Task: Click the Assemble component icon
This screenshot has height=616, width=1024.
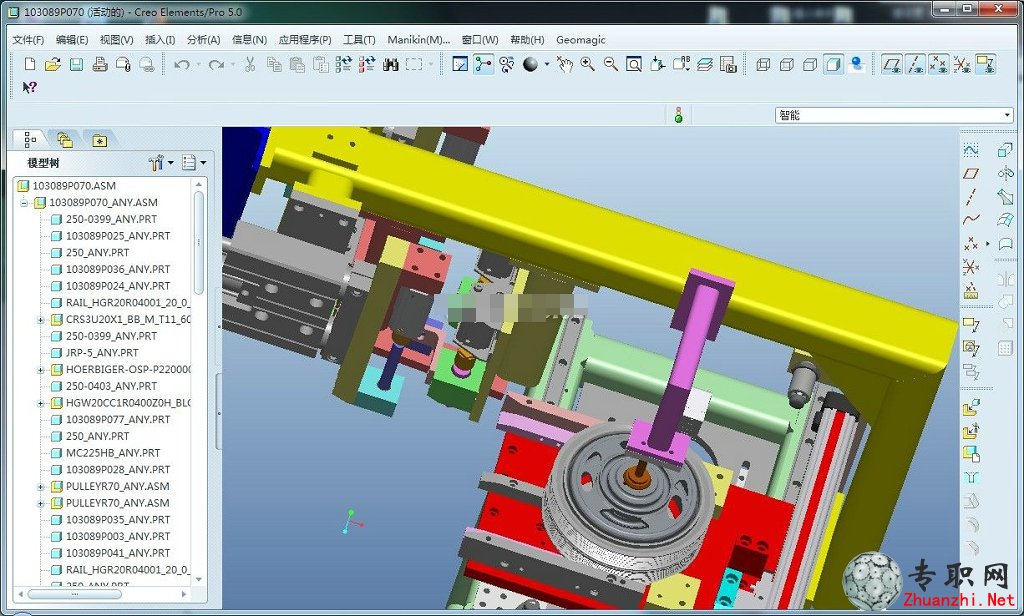Action: click(970, 408)
